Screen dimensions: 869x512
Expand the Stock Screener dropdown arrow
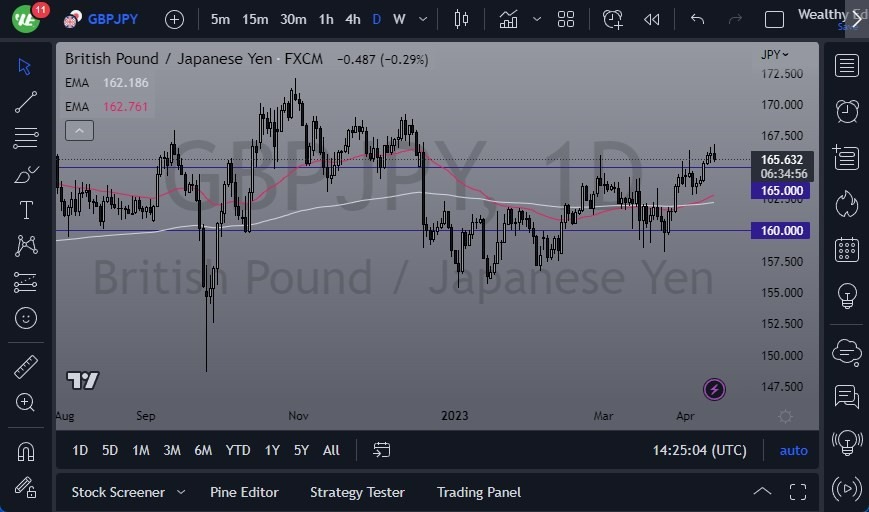tap(181, 492)
